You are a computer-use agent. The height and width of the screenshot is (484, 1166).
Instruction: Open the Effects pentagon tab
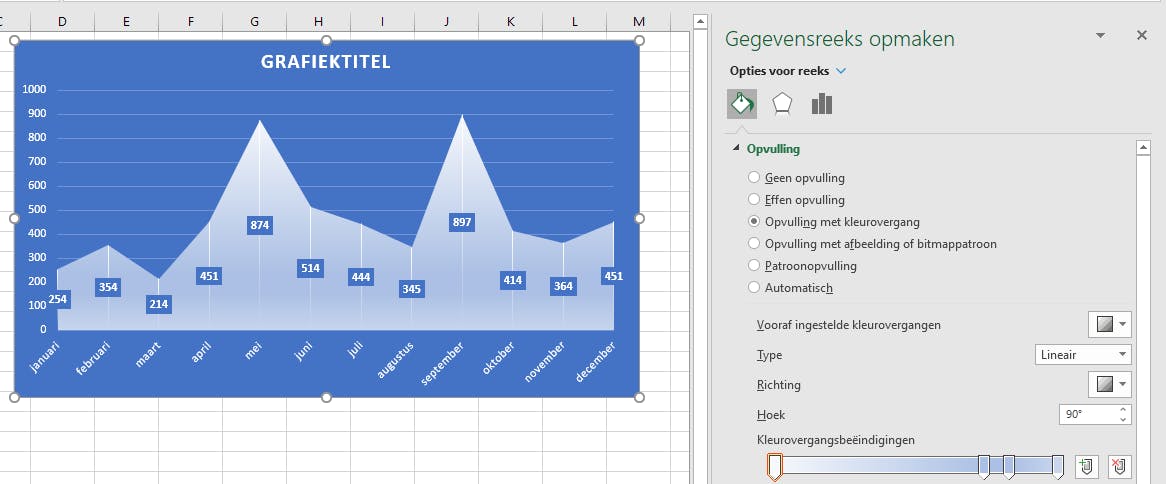coord(782,103)
